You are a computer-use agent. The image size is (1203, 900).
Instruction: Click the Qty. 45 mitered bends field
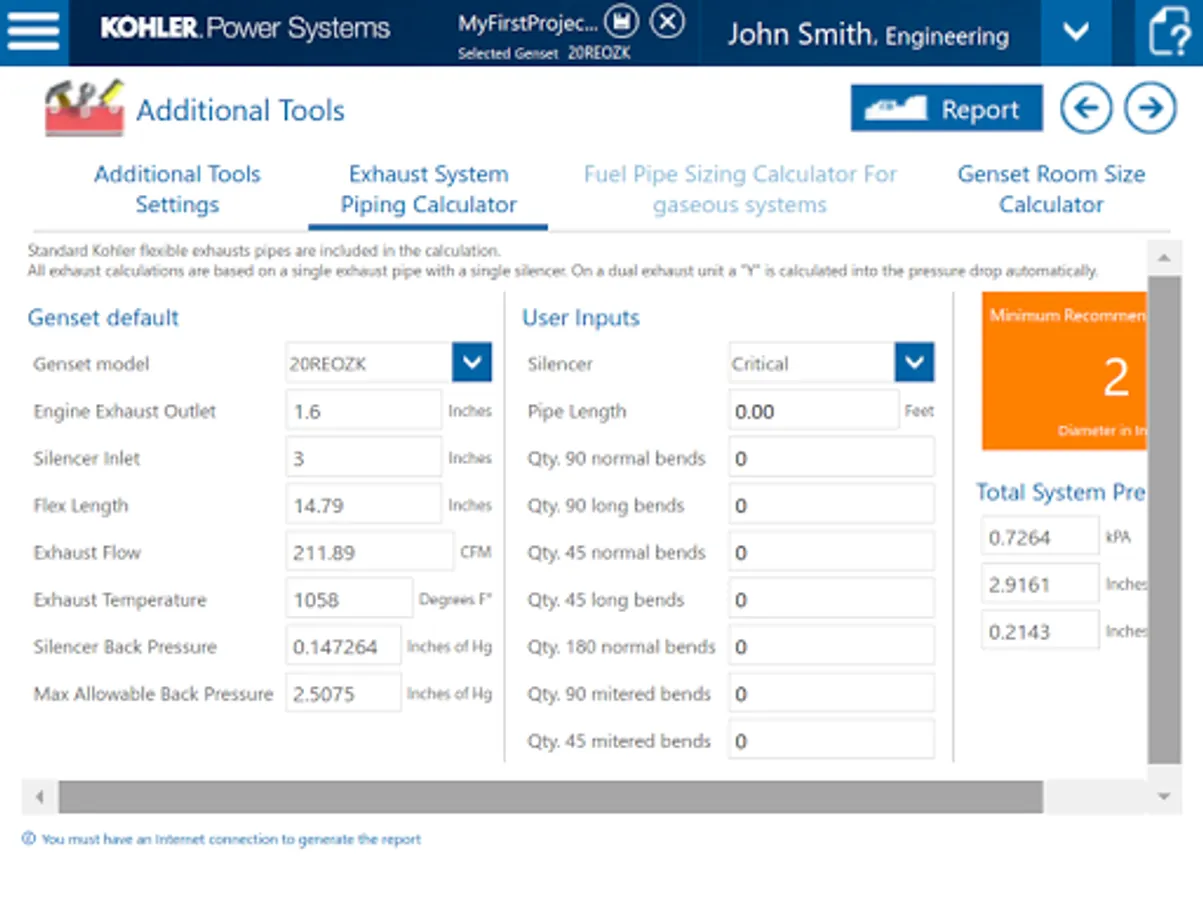tap(831, 741)
